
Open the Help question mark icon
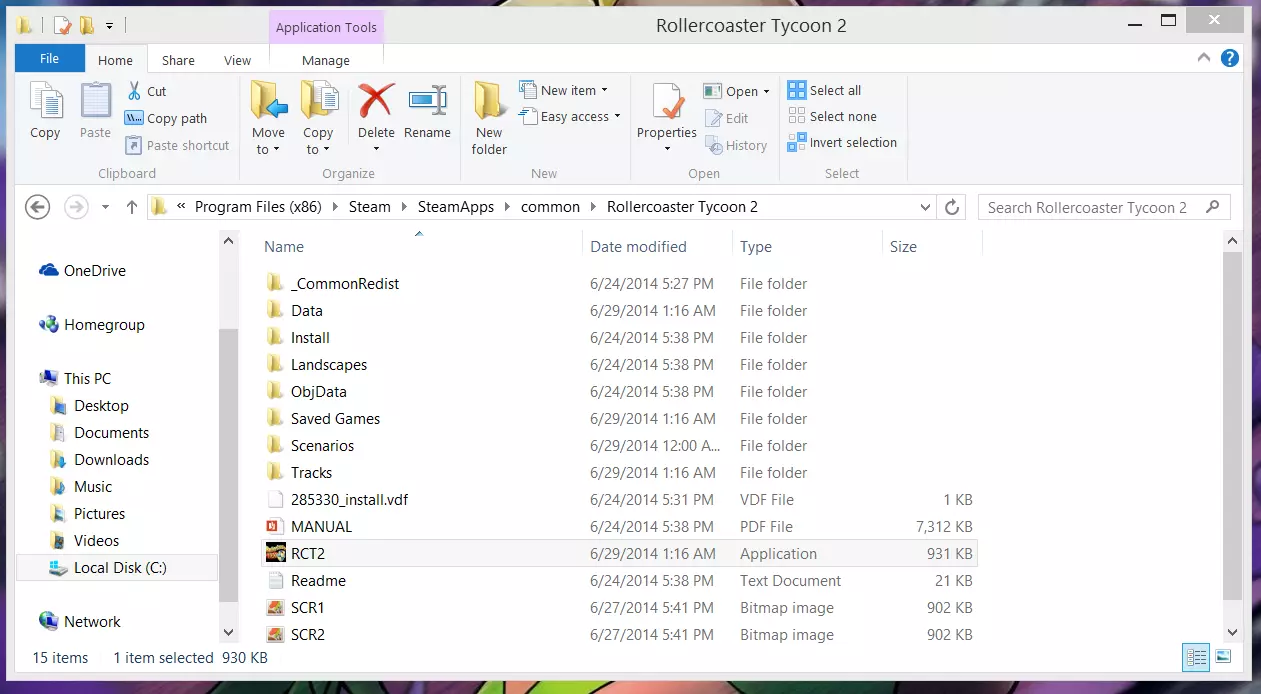point(1230,59)
